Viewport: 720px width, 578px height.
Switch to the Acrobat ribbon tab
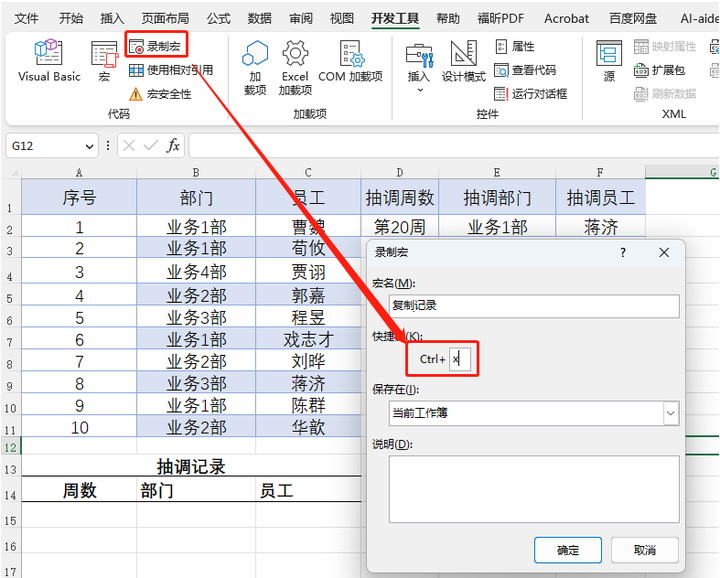coord(566,18)
